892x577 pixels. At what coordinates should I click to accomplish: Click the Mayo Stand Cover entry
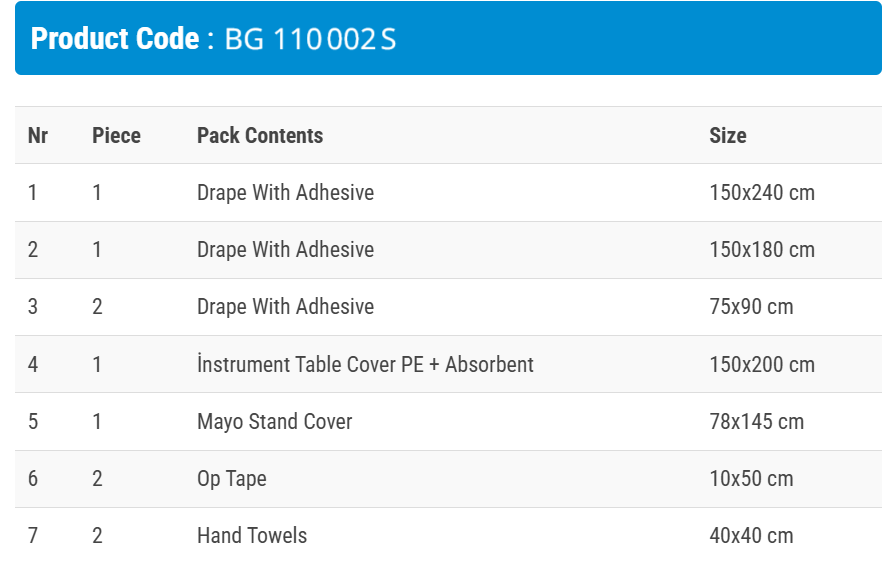pos(274,422)
